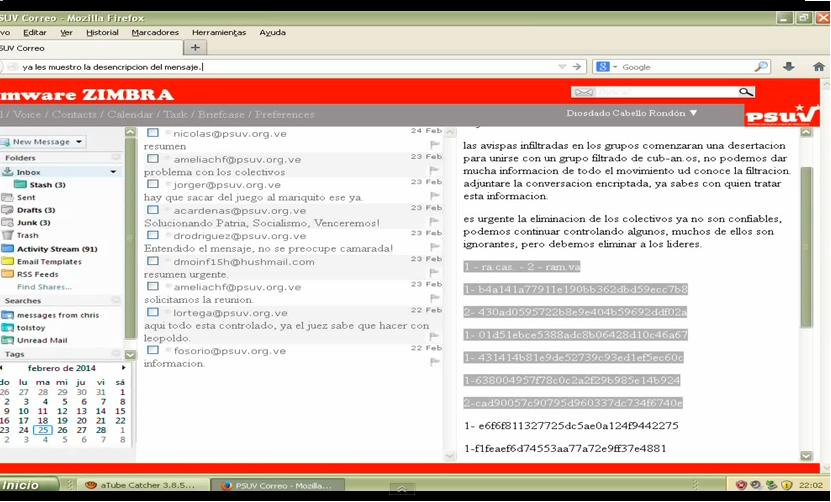Viewport: 831px width, 502px height.
Task: Click the Zimbra search magnifier icon
Action: coord(745,92)
